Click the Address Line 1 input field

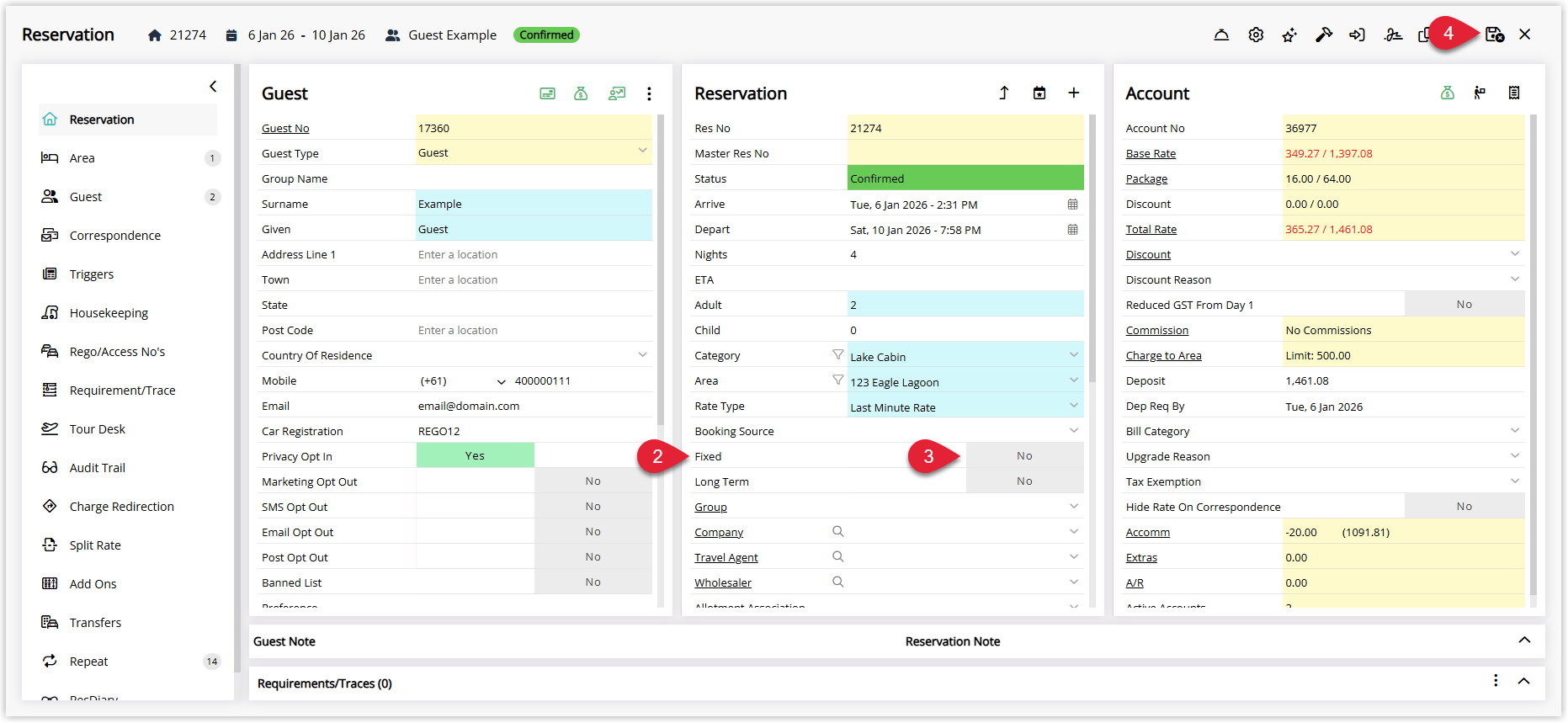[534, 254]
